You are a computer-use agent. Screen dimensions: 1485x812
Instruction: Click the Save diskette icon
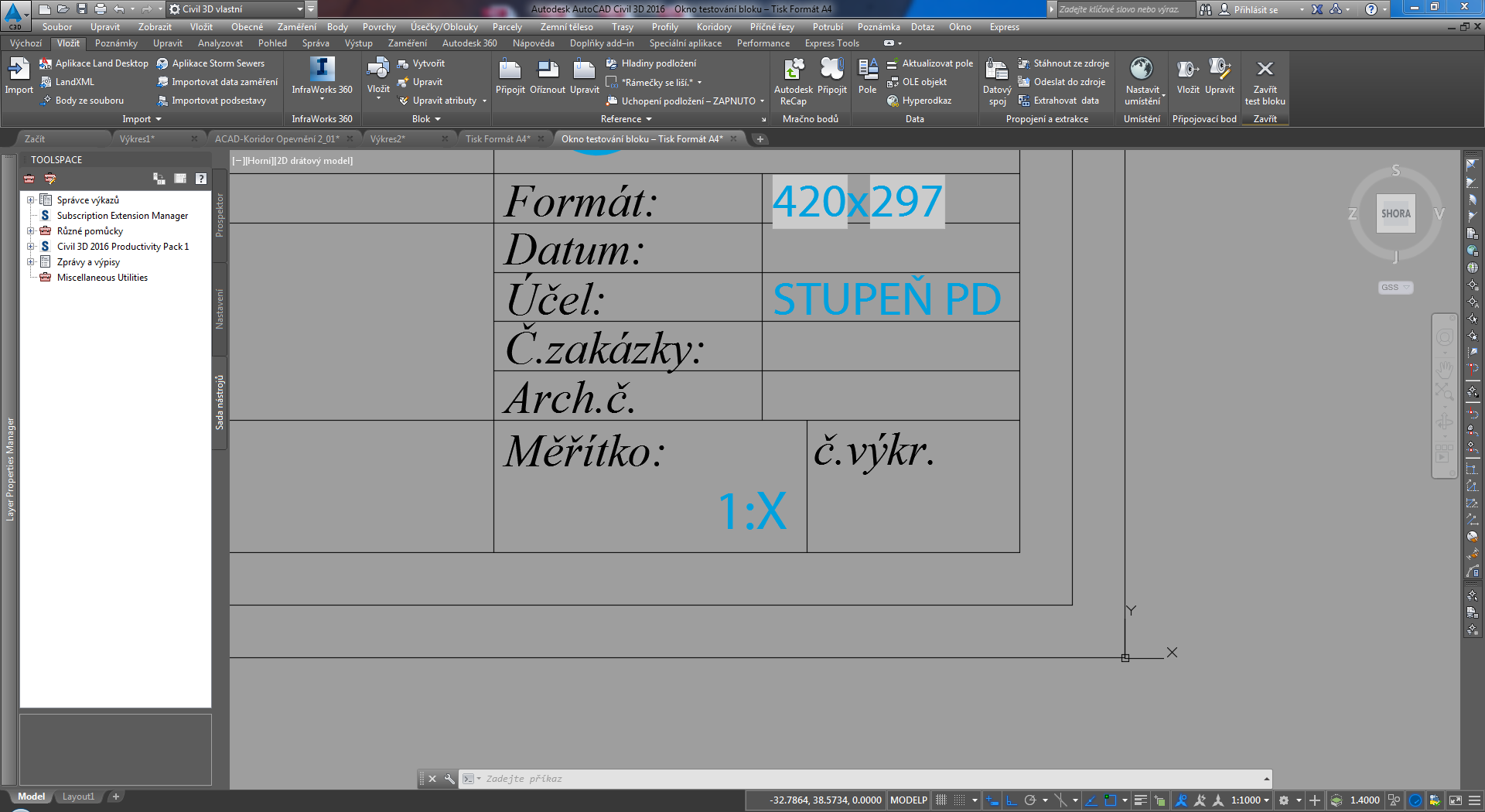pyautogui.click(x=82, y=9)
